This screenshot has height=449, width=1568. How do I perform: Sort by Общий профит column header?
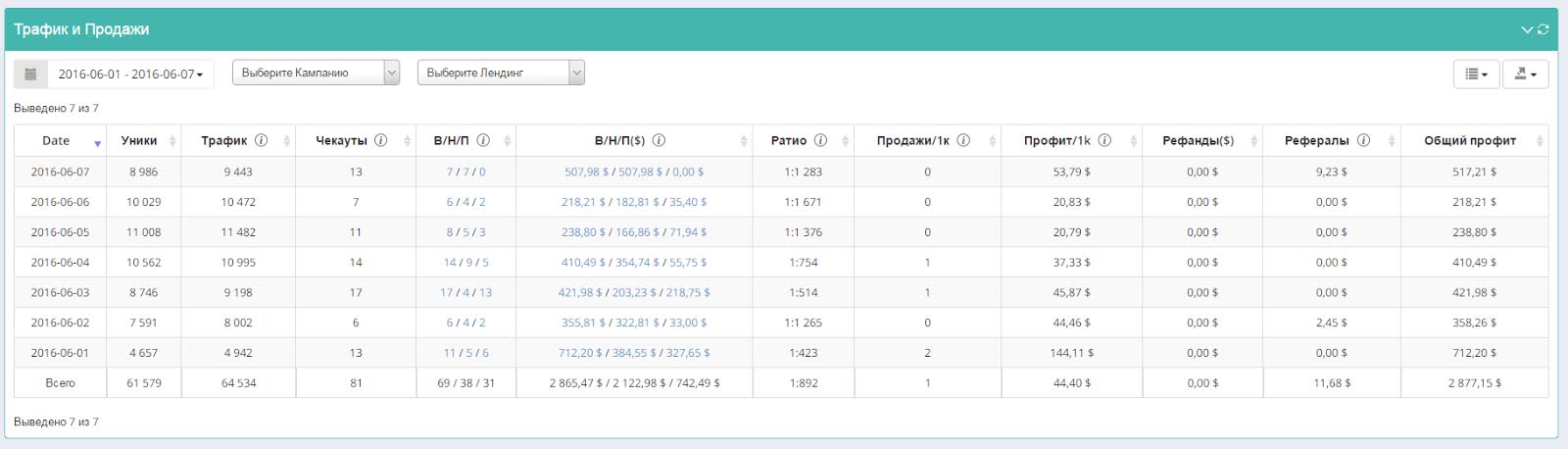(1469, 140)
